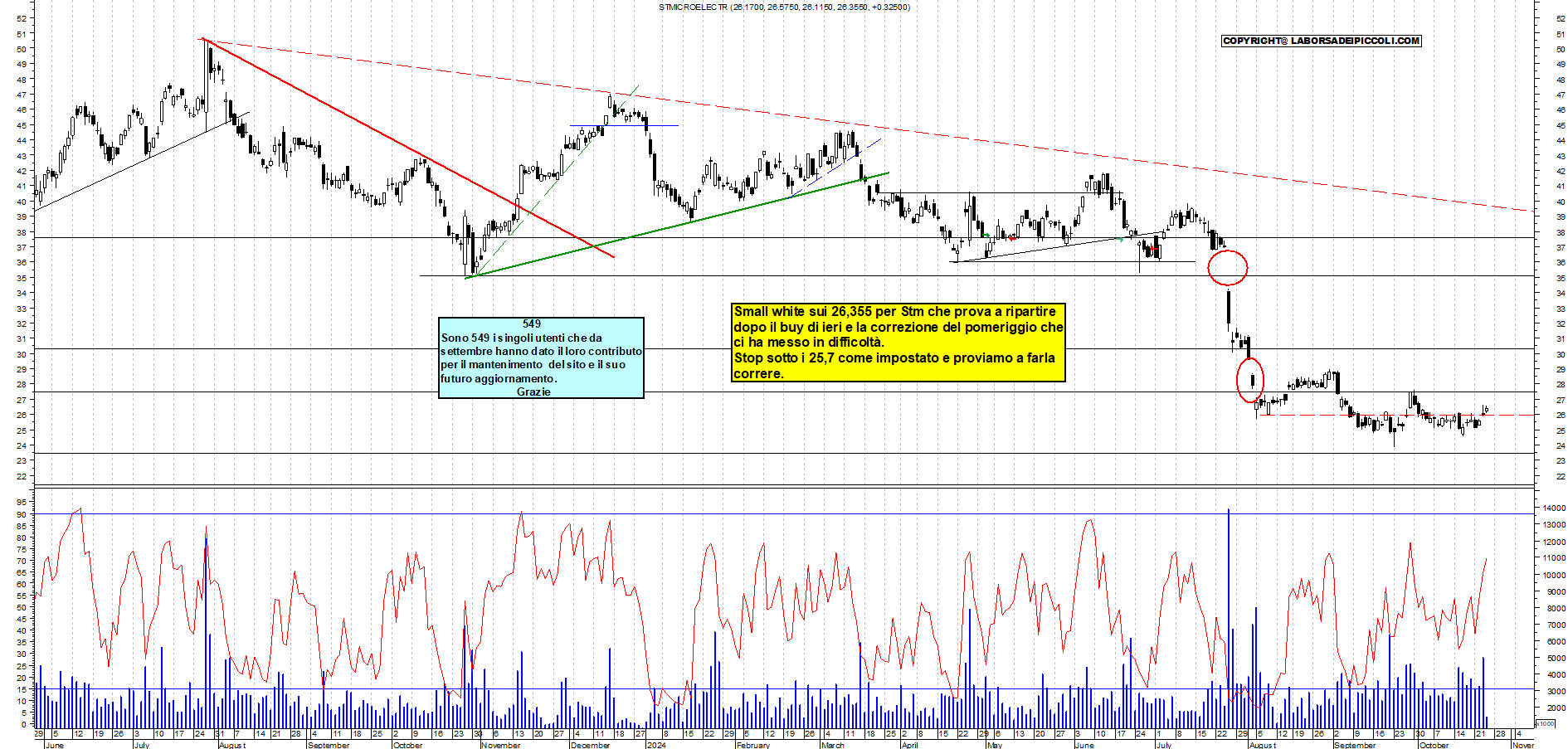The width and height of the screenshot is (1568, 749).
Task: Click the '9000' volume scale value
Action: (x=1556, y=591)
